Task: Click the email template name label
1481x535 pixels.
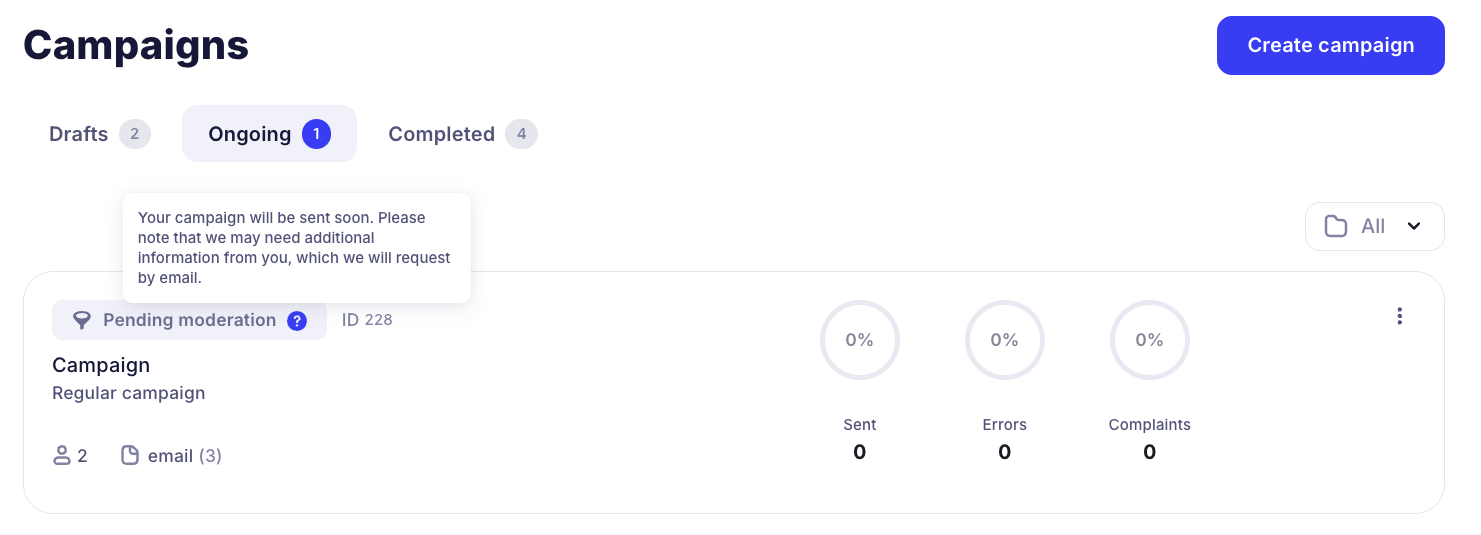Action: coord(170,456)
